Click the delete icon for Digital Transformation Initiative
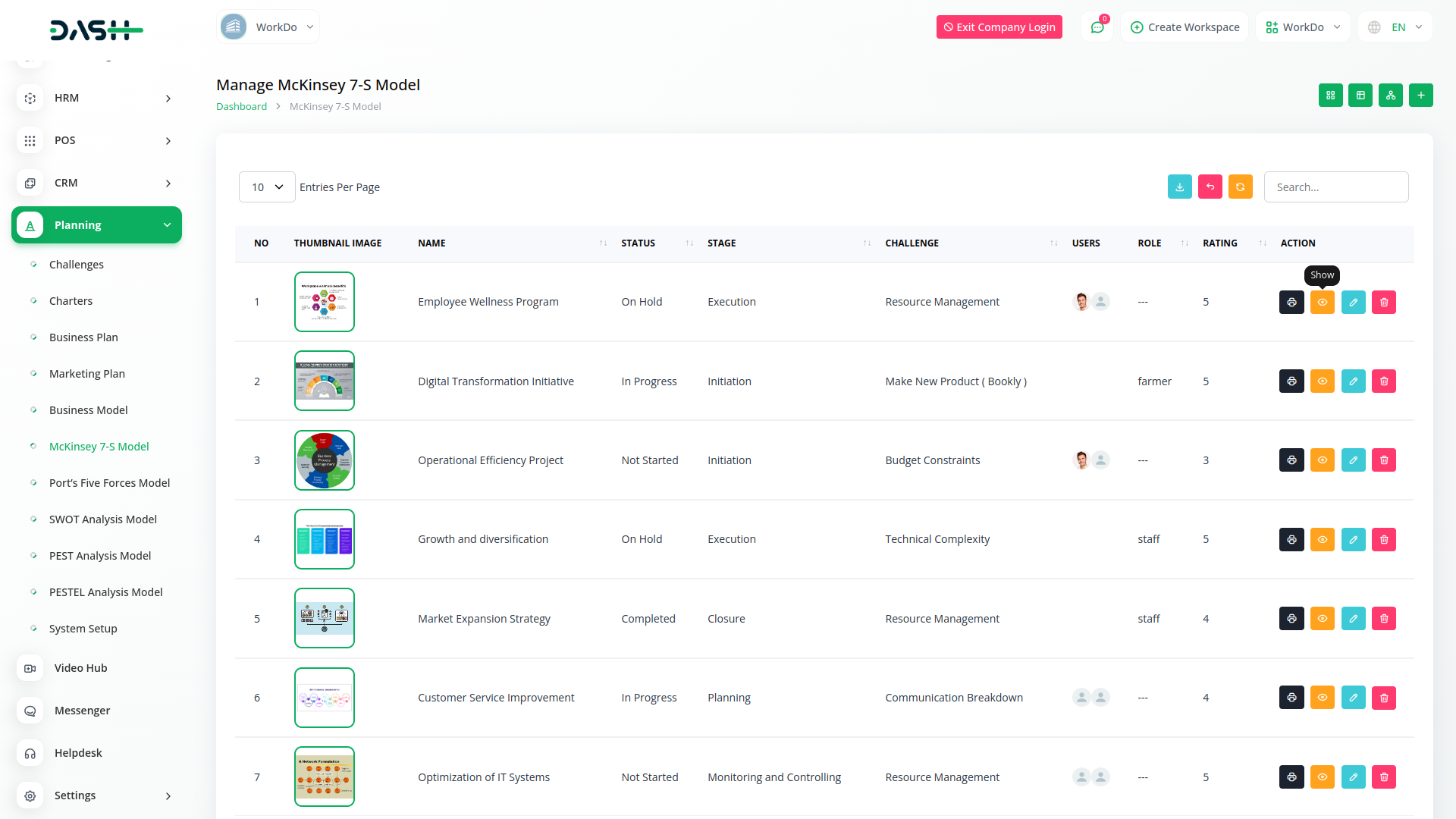The width and height of the screenshot is (1456, 819). (1384, 381)
